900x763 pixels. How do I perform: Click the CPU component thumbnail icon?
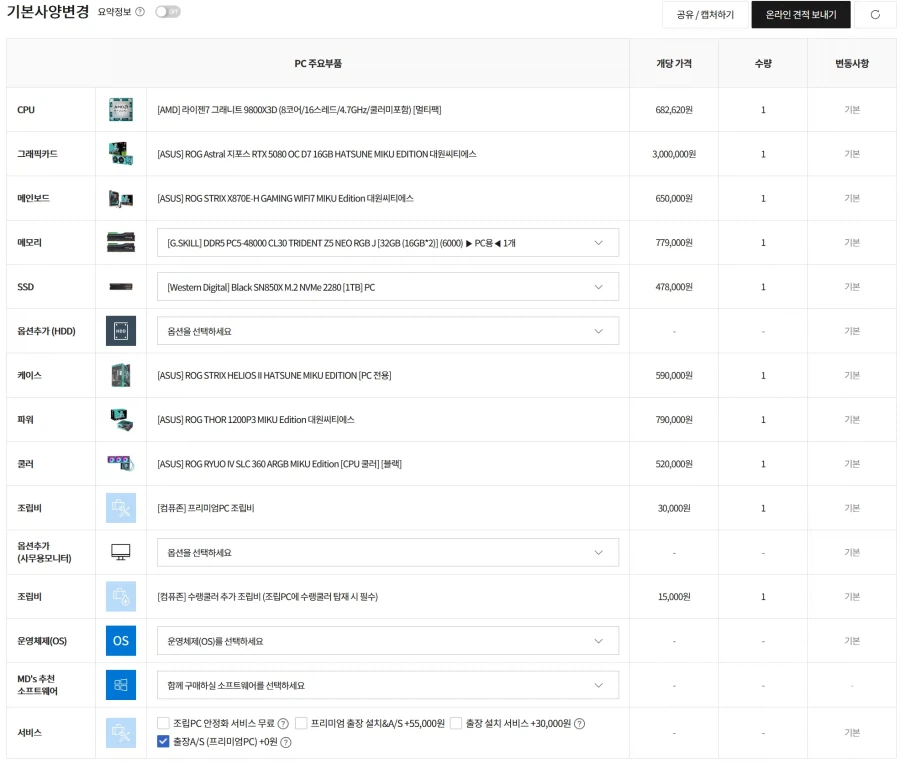[121, 109]
